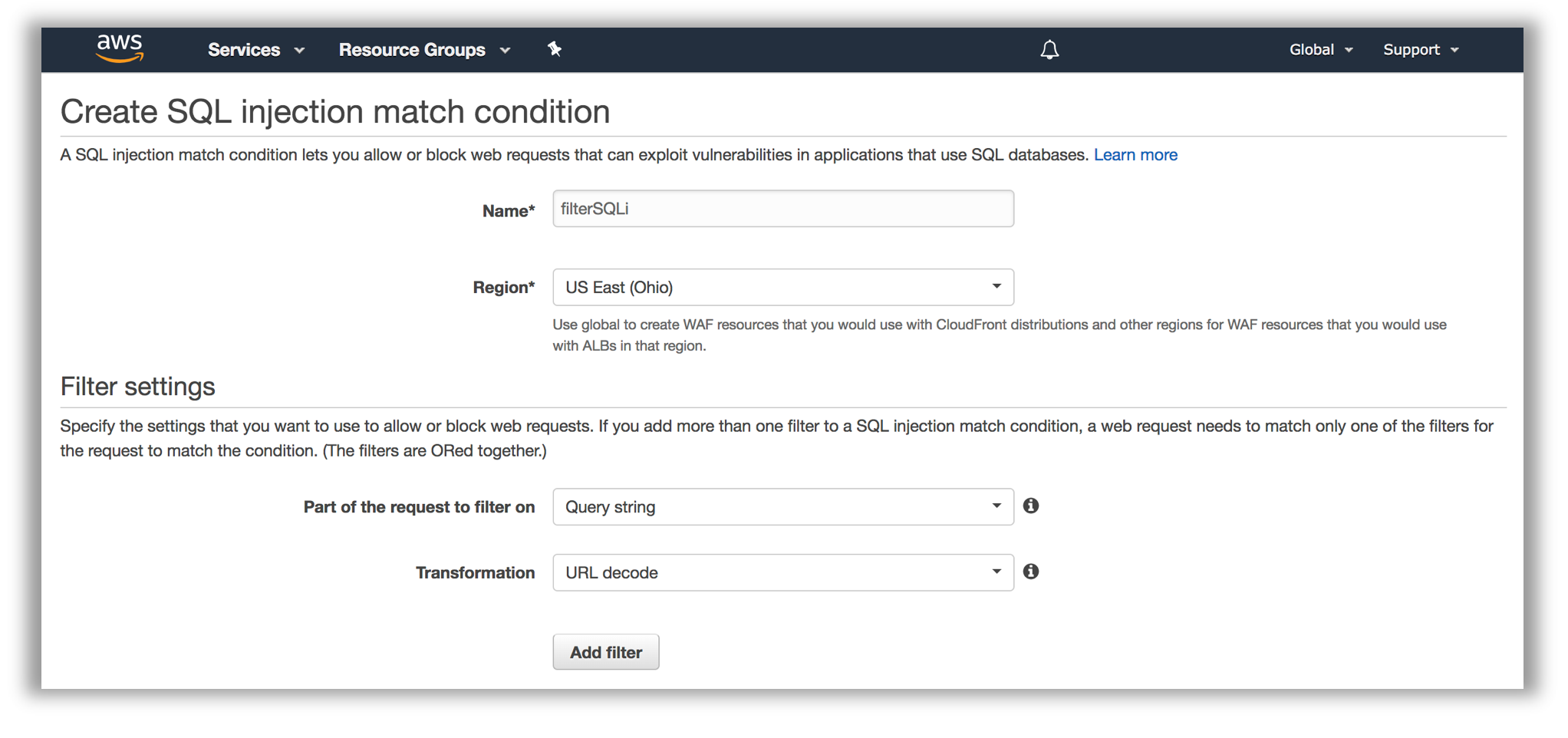
Task: Open the URL decode Transformation dropdown
Action: [x=783, y=572]
